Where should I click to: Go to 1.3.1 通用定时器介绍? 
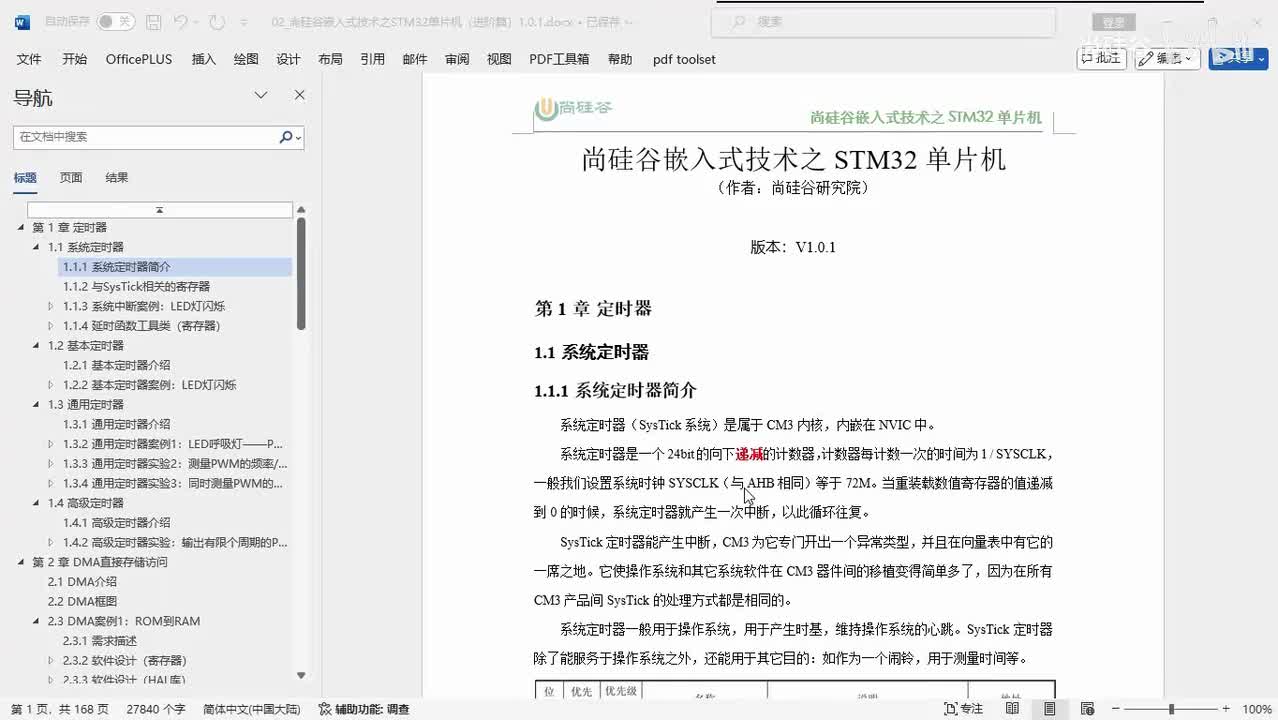tap(117, 424)
